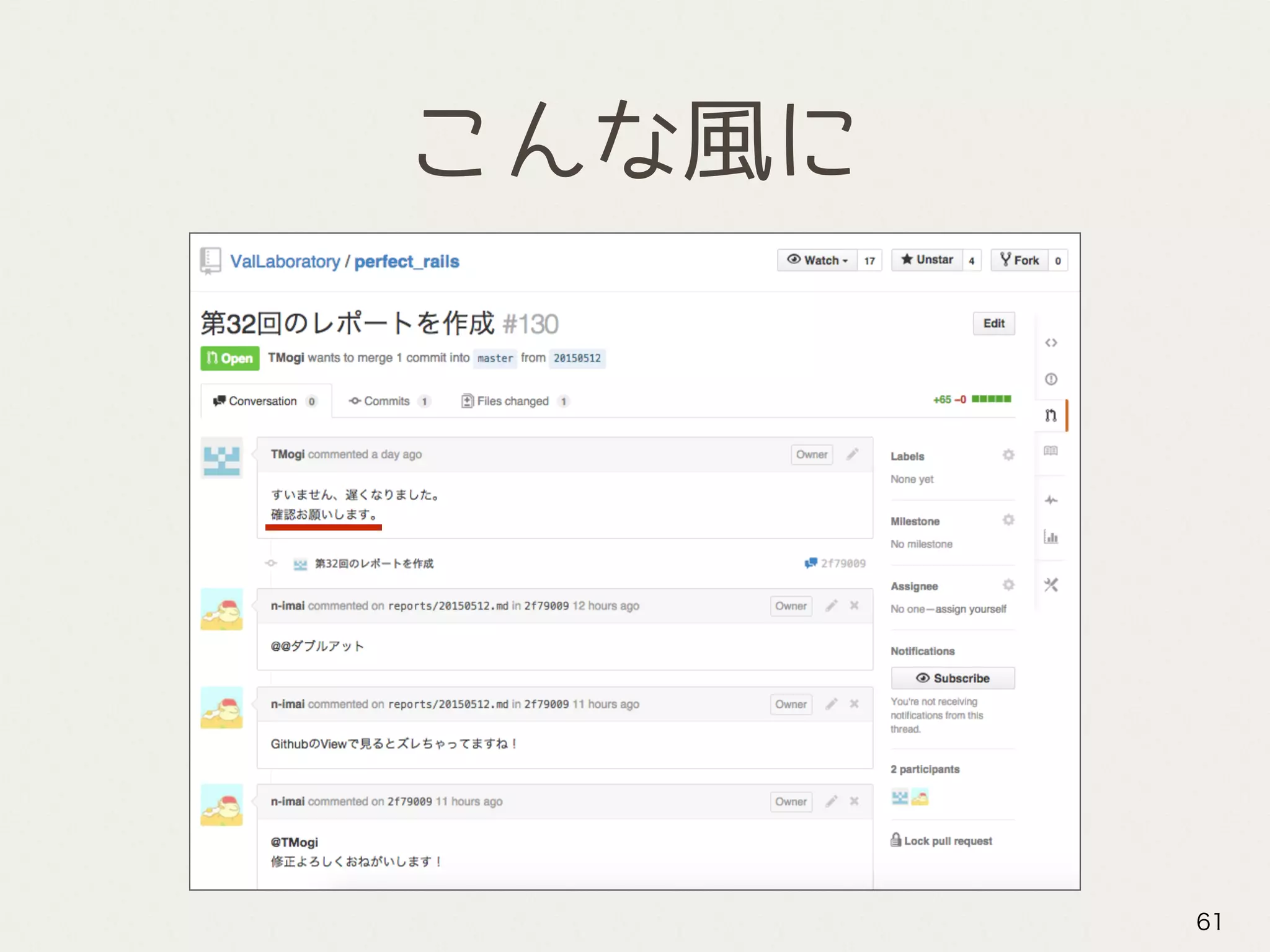1270x952 pixels.
Task: Switch to the Files changed tab
Action: pos(513,401)
